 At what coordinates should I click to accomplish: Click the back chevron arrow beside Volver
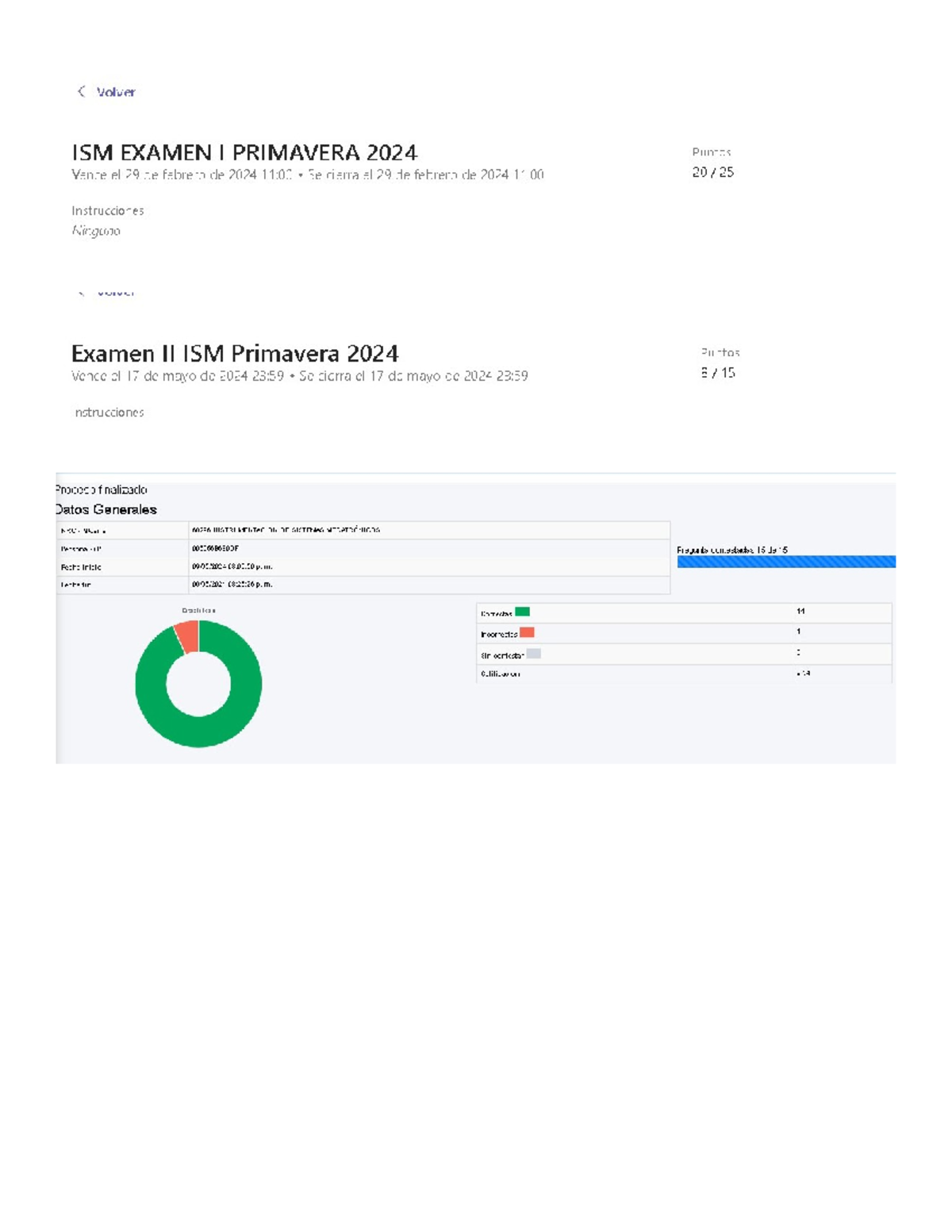pyautogui.click(x=81, y=91)
